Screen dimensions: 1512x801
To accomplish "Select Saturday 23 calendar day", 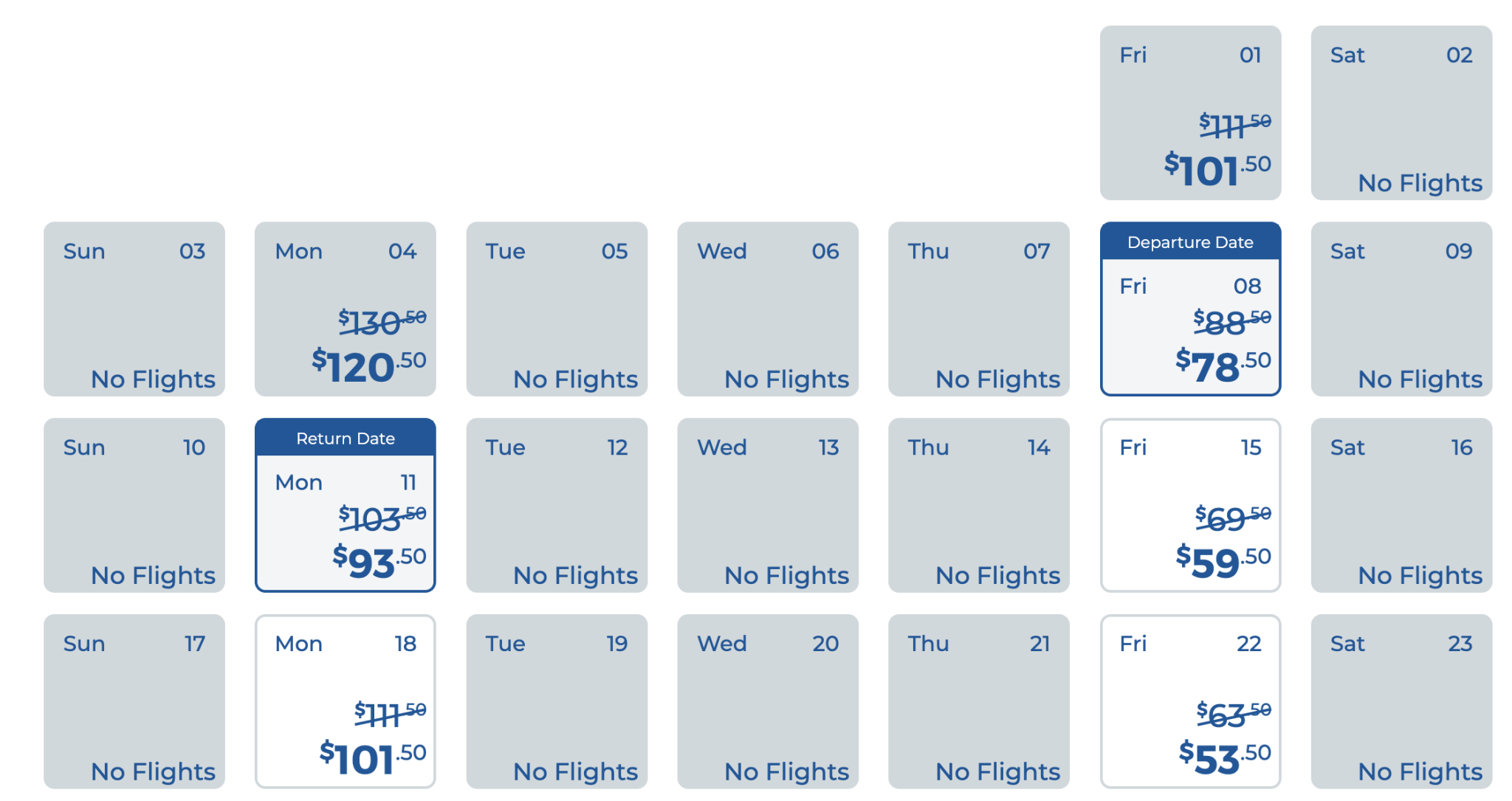I will [1401, 701].
